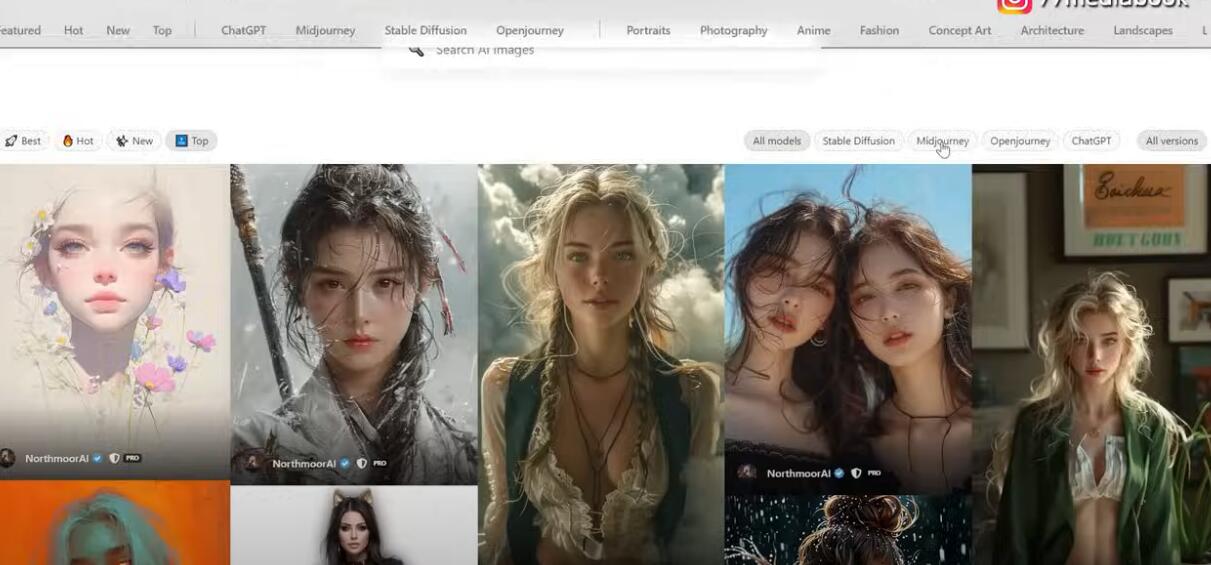Open Hot in the top navigation bar
The image size is (1211, 565).
pos(74,31)
